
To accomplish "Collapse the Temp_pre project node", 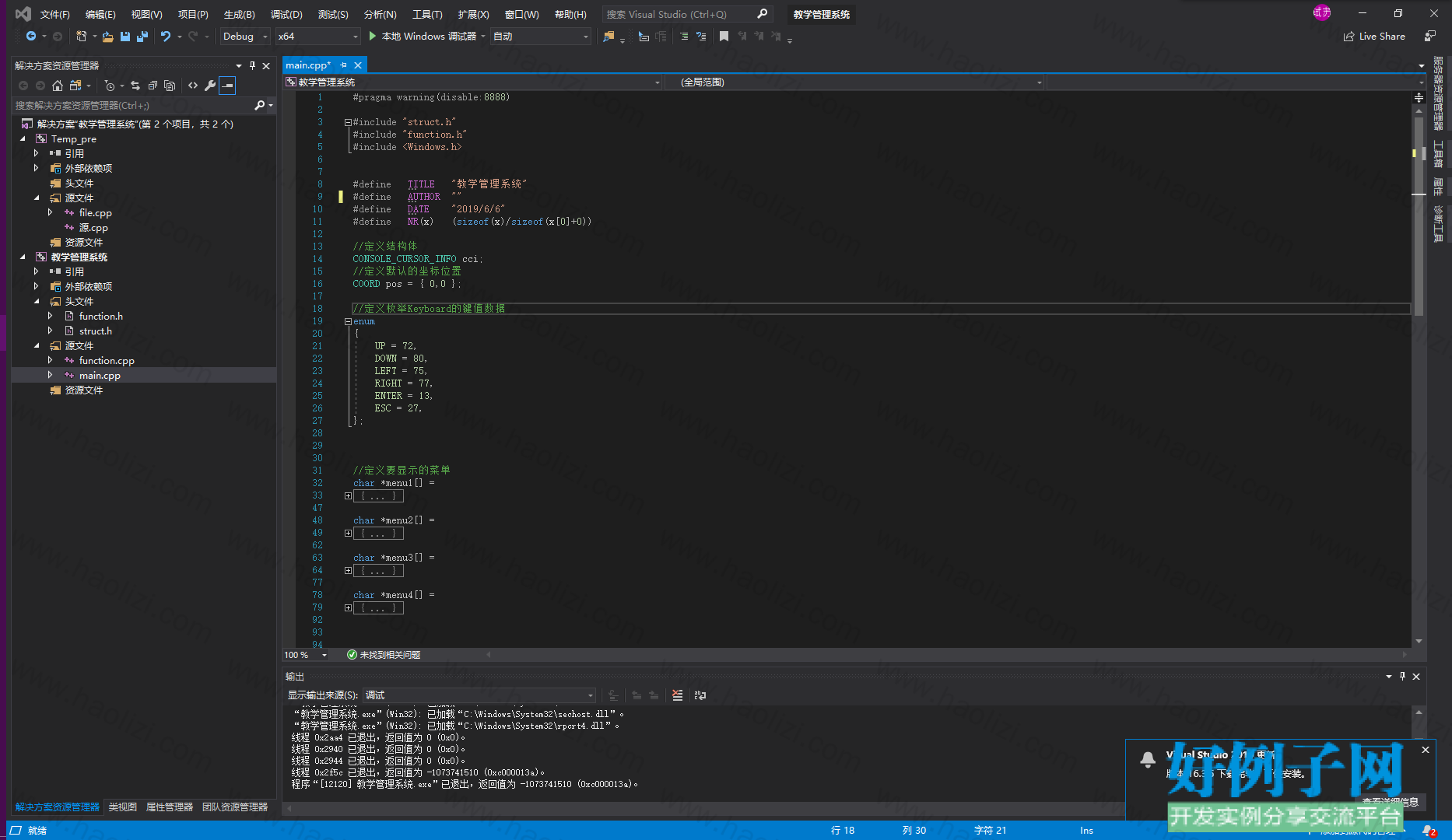I will pos(23,139).
